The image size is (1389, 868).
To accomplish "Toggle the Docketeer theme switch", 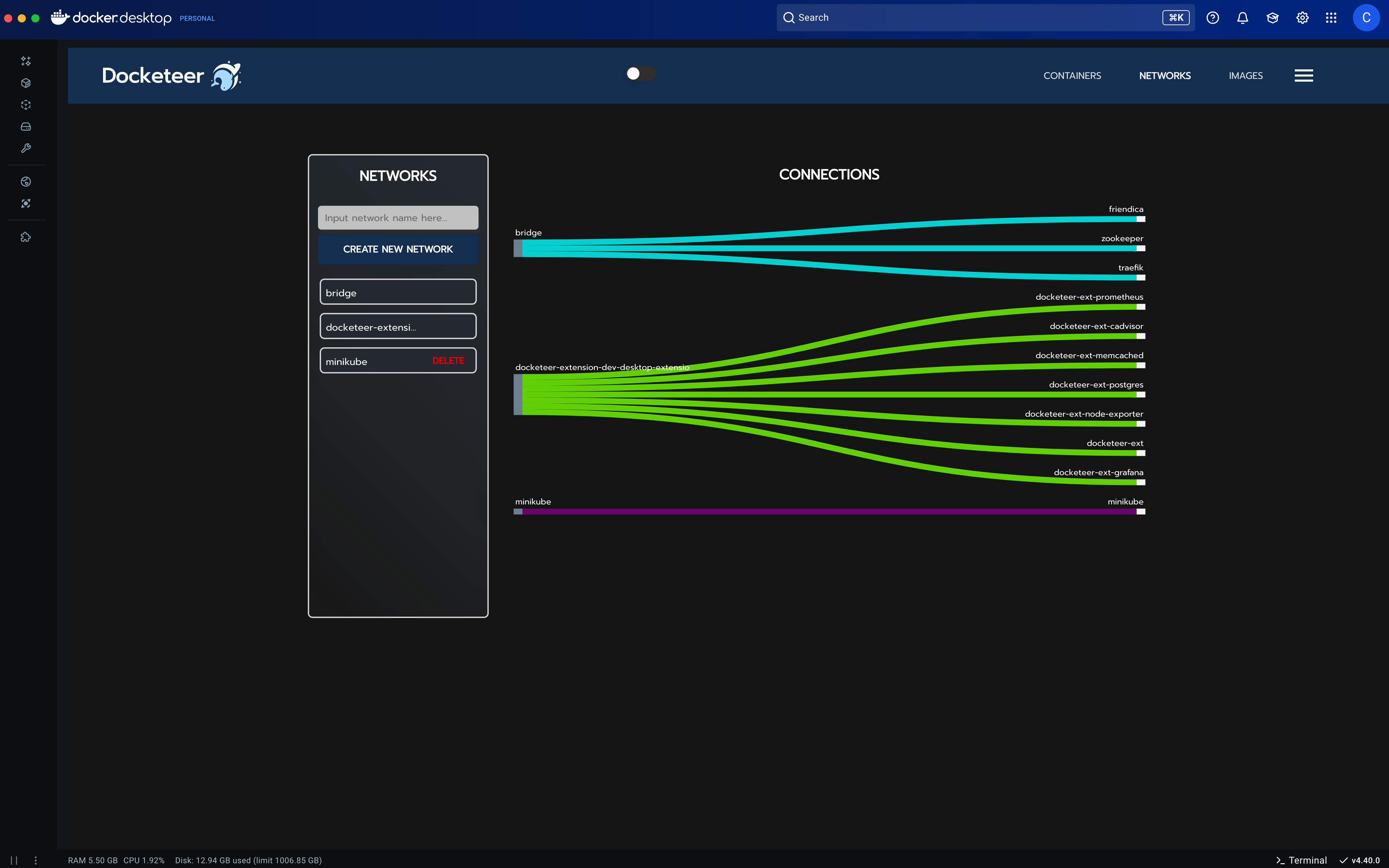I will pos(640,73).
